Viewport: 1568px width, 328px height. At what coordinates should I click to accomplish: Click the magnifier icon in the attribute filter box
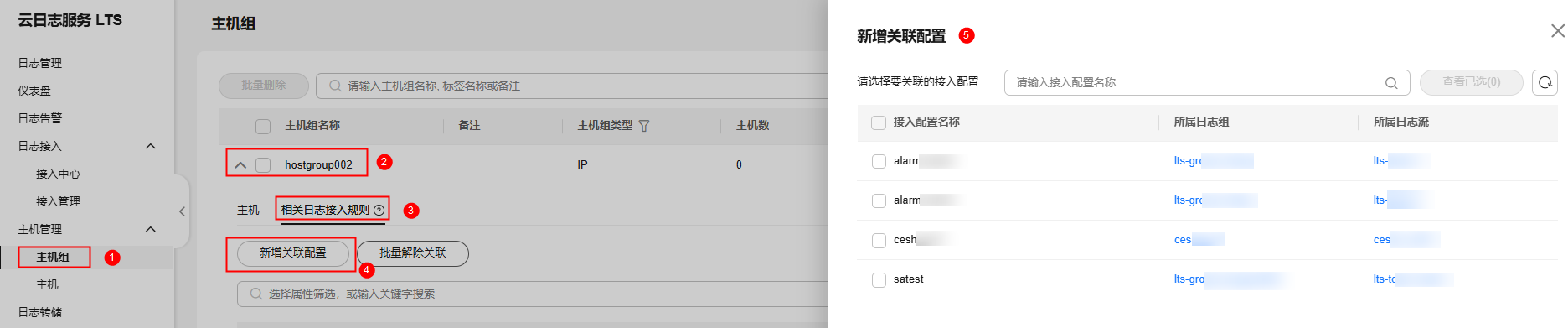(256, 294)
